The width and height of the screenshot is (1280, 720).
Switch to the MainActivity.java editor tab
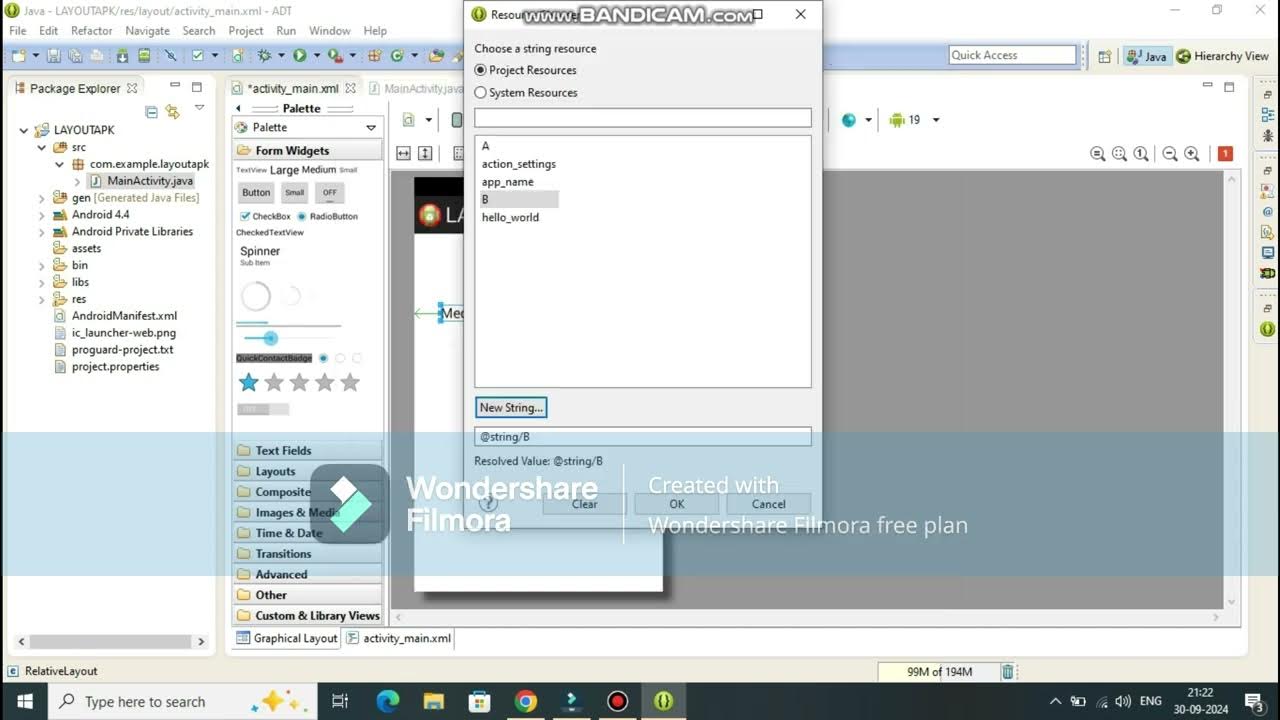click(x=417, y=89)
